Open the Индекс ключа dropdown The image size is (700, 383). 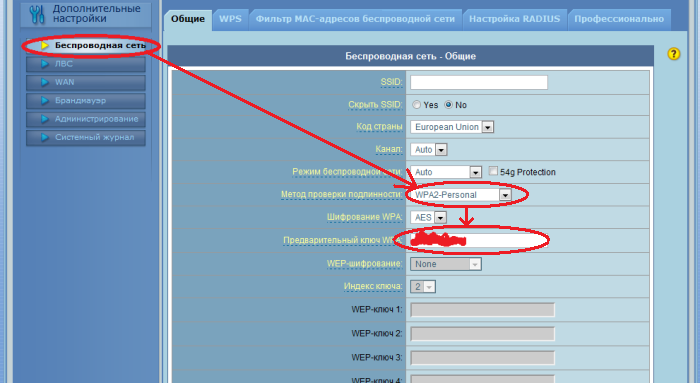point(423,287)
